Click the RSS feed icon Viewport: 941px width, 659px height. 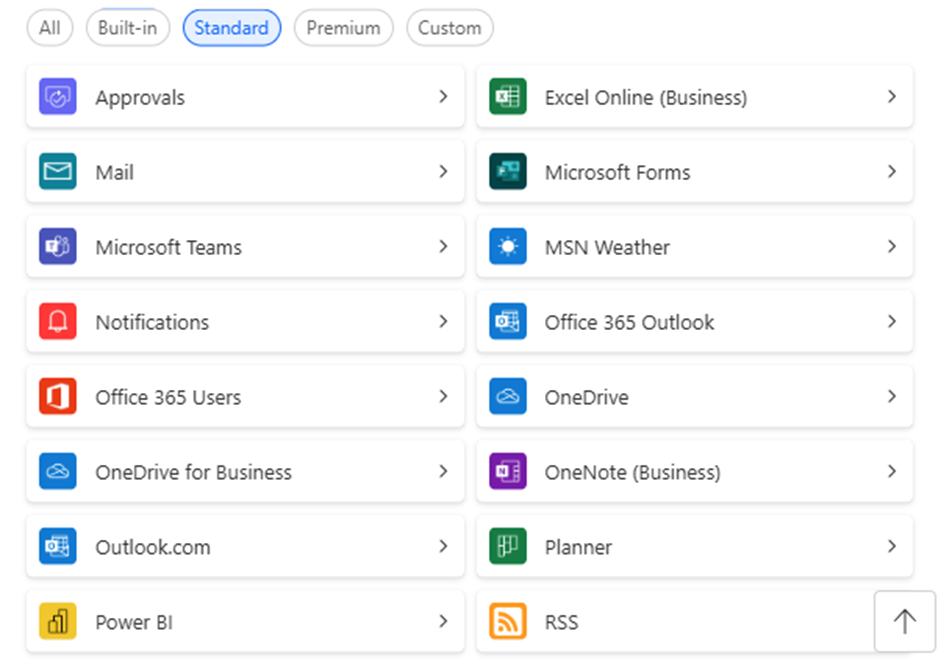(x=508, y=621)
